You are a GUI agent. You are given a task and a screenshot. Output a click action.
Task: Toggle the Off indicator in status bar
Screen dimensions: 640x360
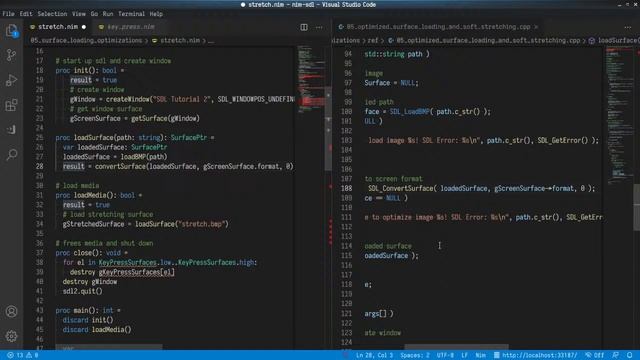pyautogui.click(x=594, y=355)
